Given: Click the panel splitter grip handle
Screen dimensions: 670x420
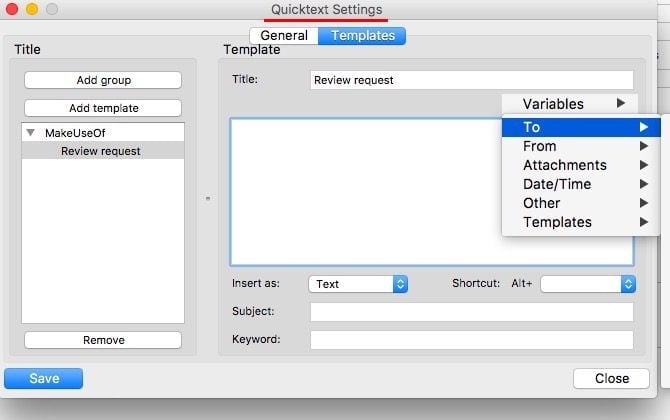Looking at the screenshot, I should (x=208, y=198).
